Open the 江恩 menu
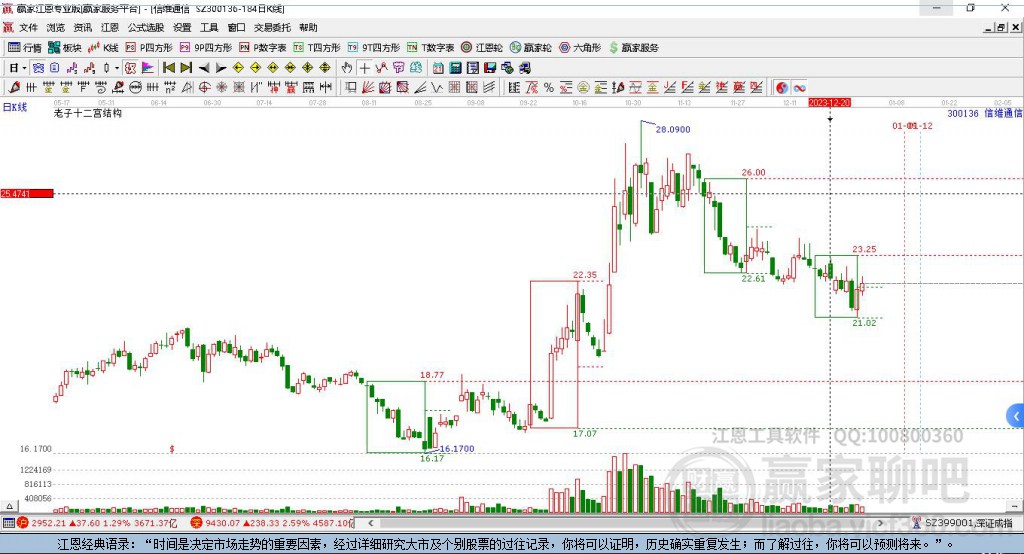 point(110,27)
